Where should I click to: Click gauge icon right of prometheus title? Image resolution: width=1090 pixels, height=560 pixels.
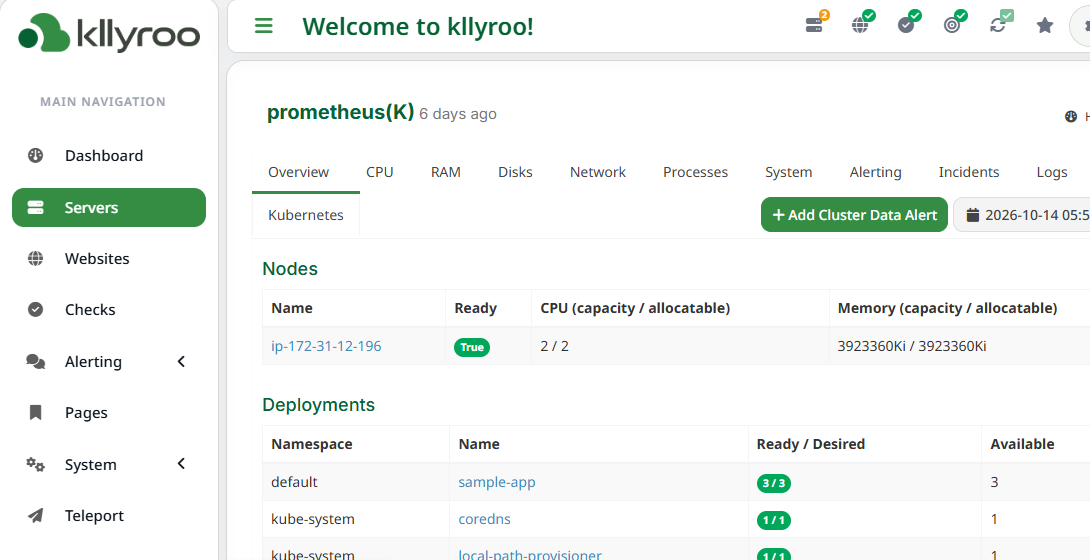tap(1071, 116)
